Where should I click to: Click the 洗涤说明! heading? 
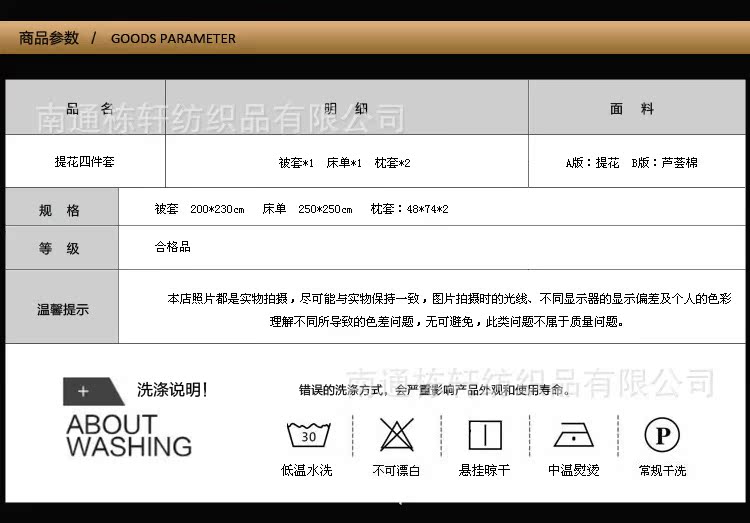click(x=172, y=389)
